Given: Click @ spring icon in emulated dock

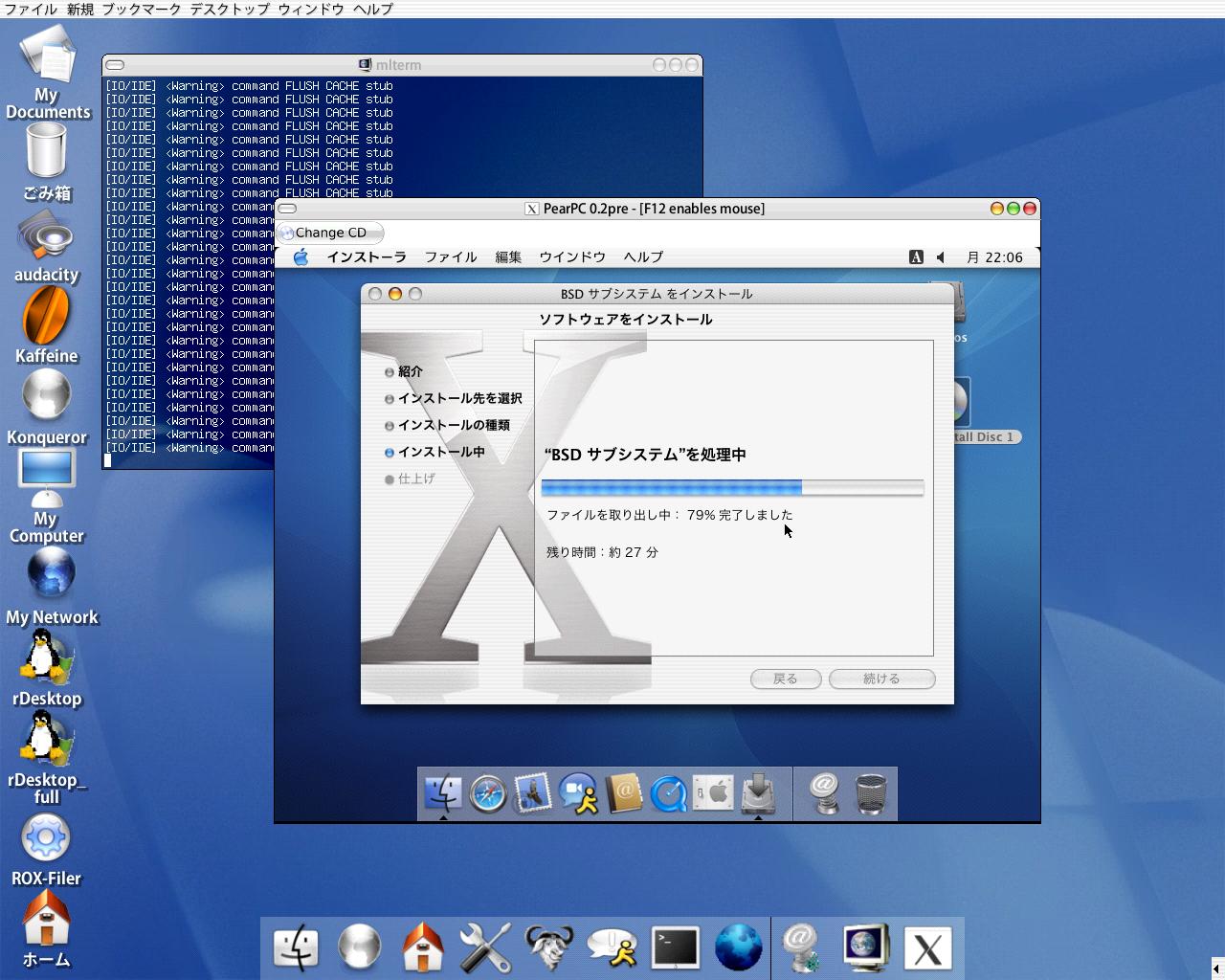Looking at the screenshot, I should [x=824, y=793].
